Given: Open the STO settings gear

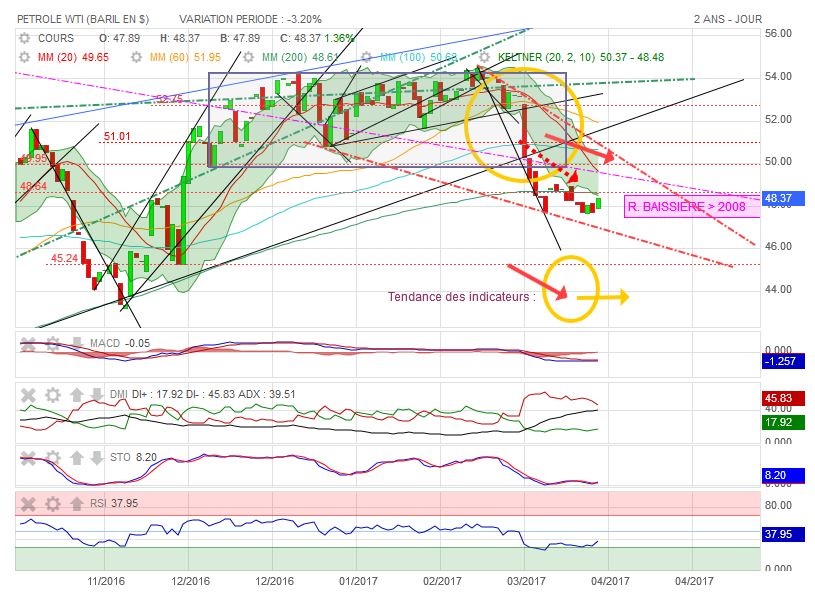Looking at the screenshot, I should coord(52,458).
